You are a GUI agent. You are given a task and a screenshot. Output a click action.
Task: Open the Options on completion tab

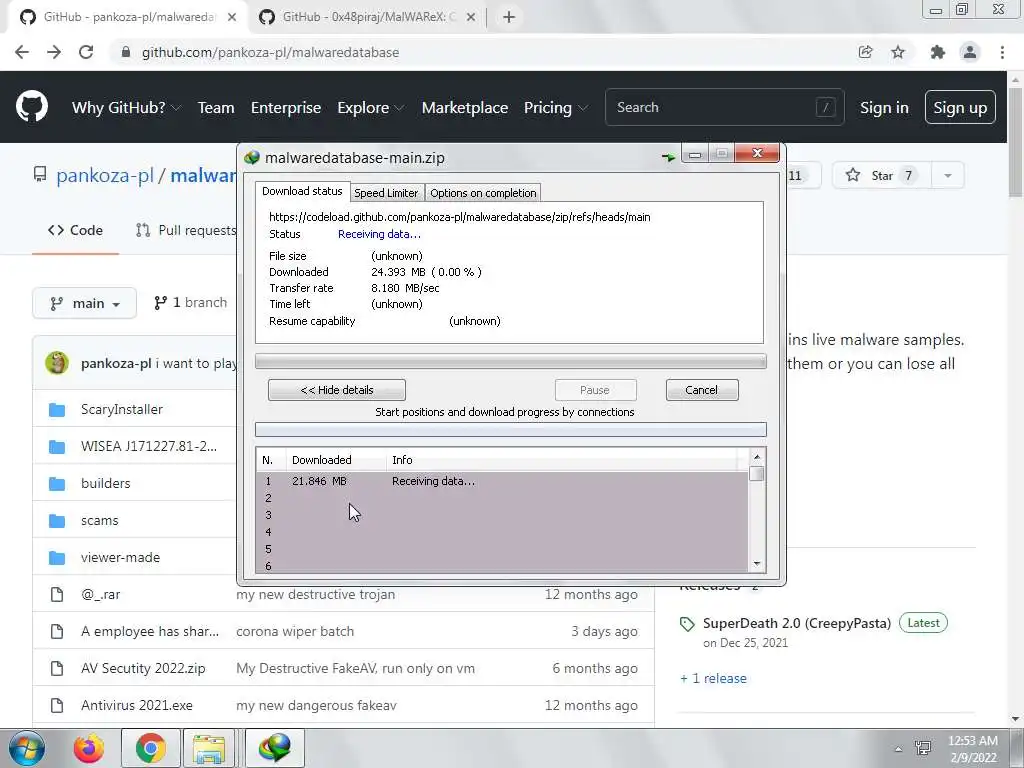(x=483, y=193)
